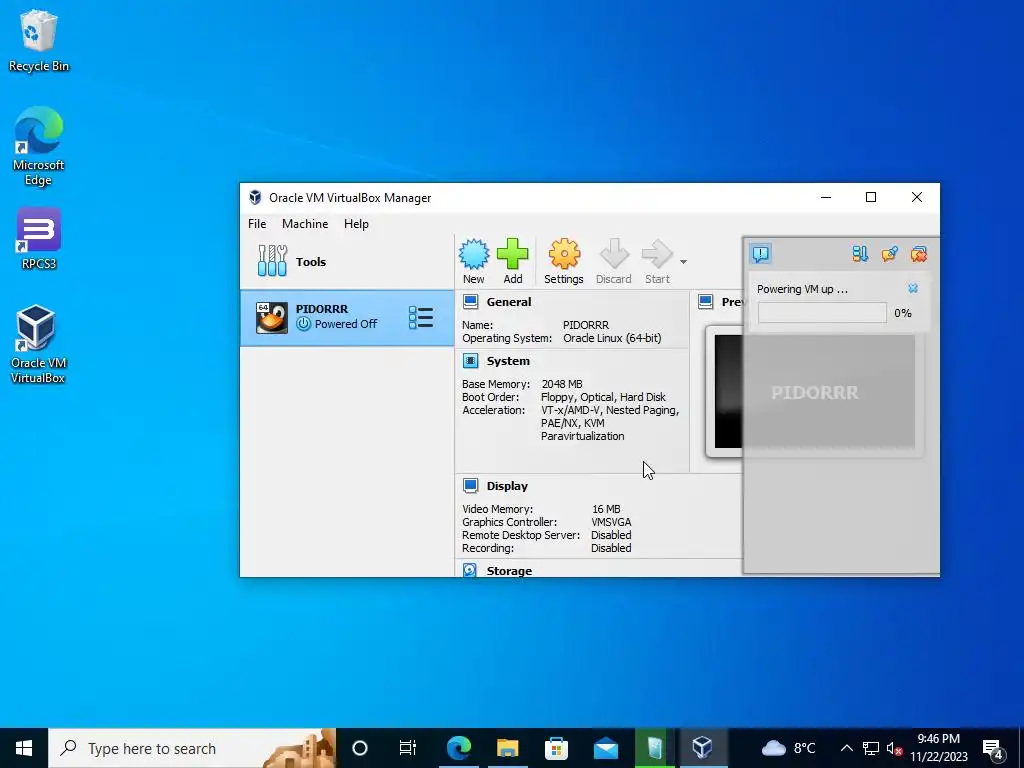Image resolution: width=1024 pixels, height=768 pixels.
Task: Open File Explorer from the taskbar
Action: [507, 748]
